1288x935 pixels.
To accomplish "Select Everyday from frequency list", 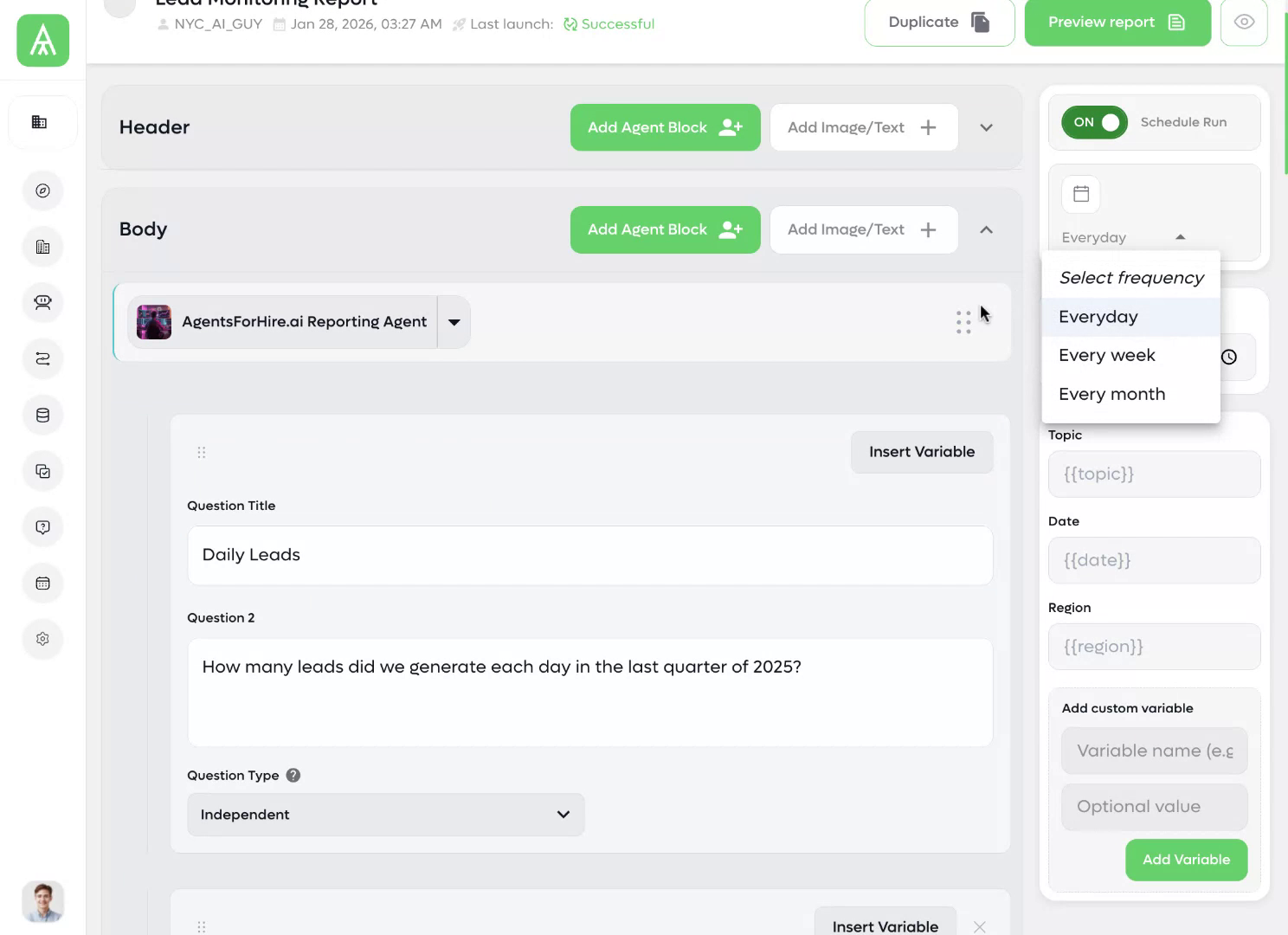I will pyautogui.click(x=1130, y=317).
